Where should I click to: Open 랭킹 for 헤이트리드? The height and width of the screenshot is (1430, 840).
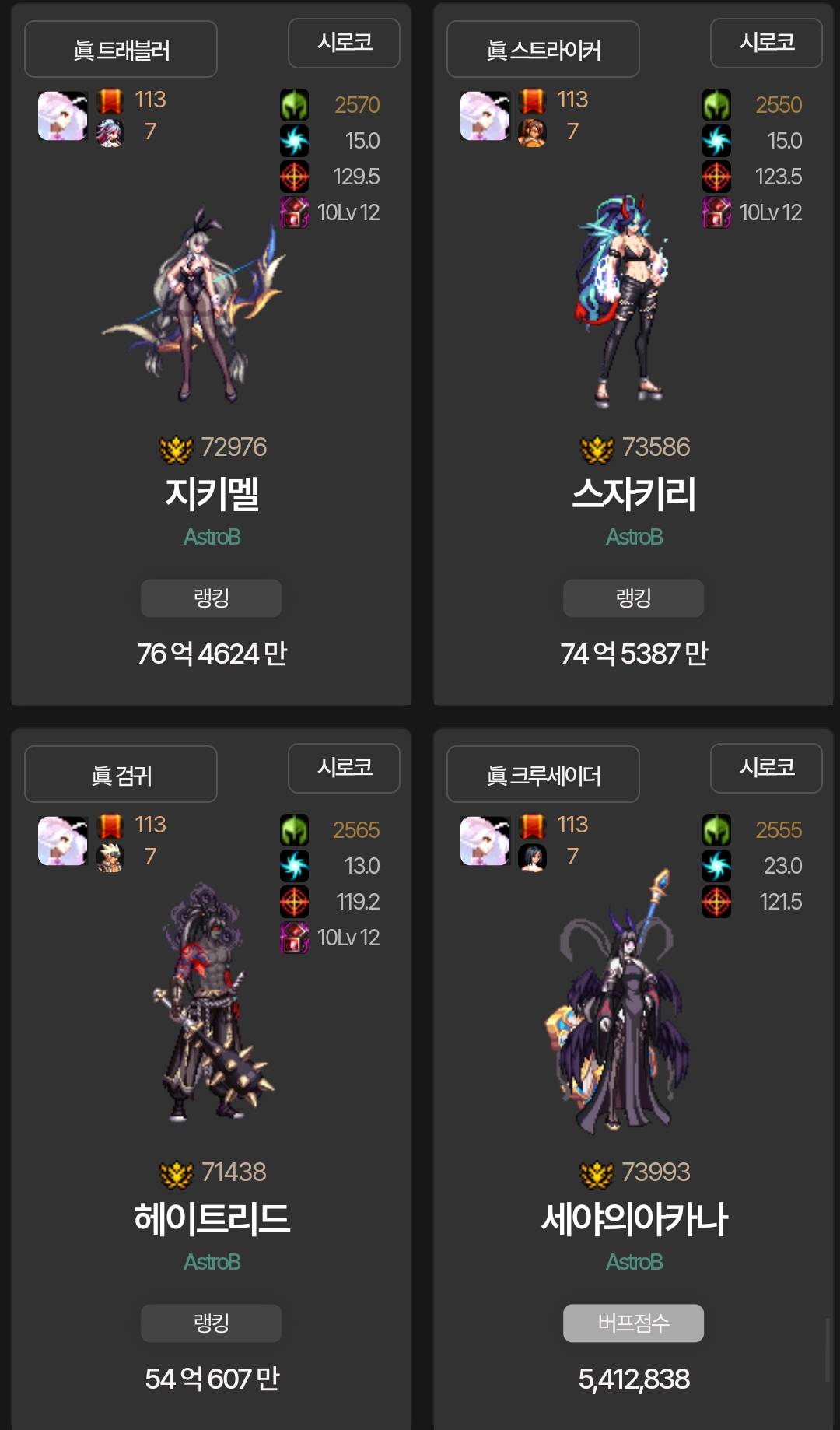click(211, 1323)
